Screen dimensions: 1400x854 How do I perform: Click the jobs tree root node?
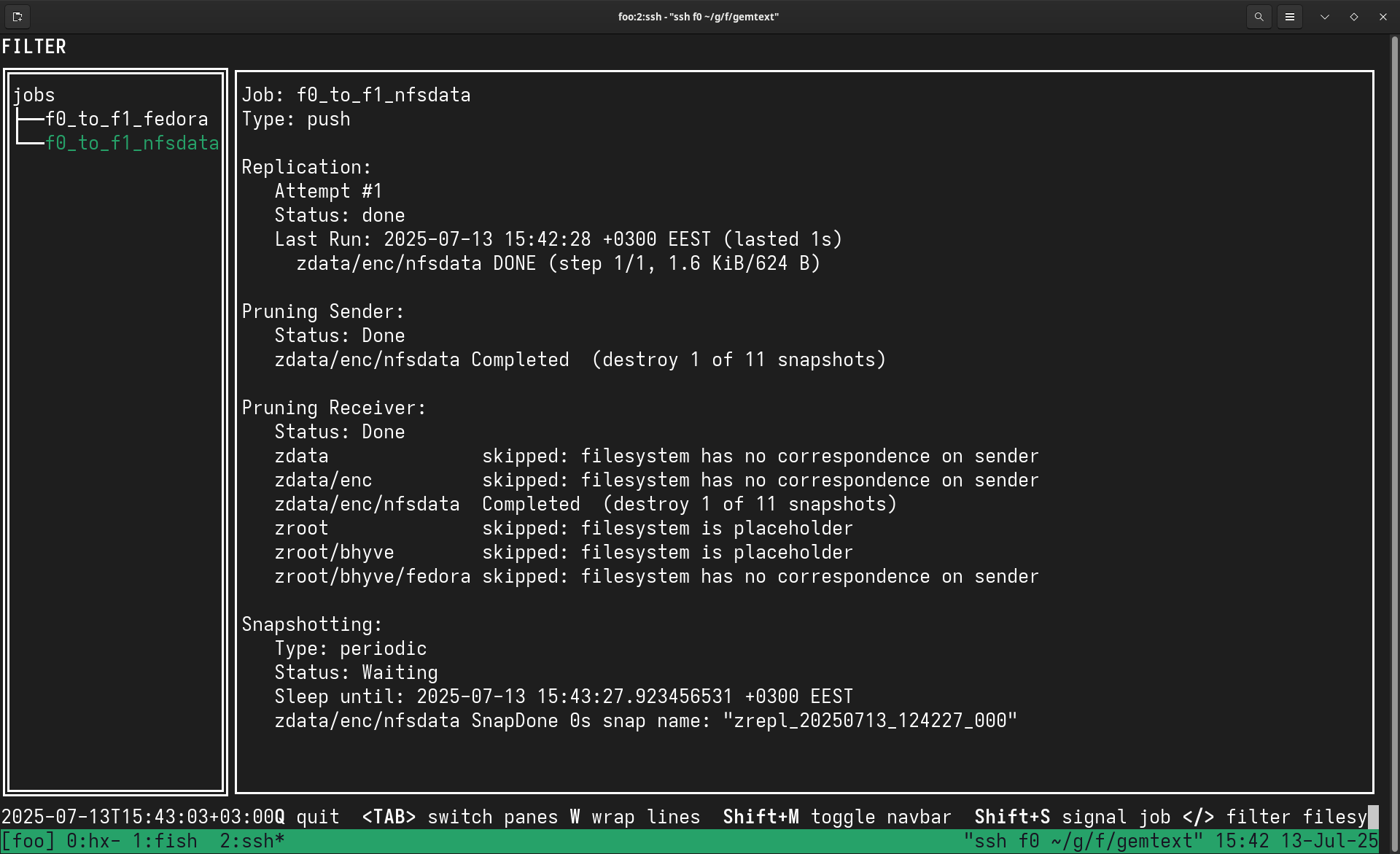point(34,95)
